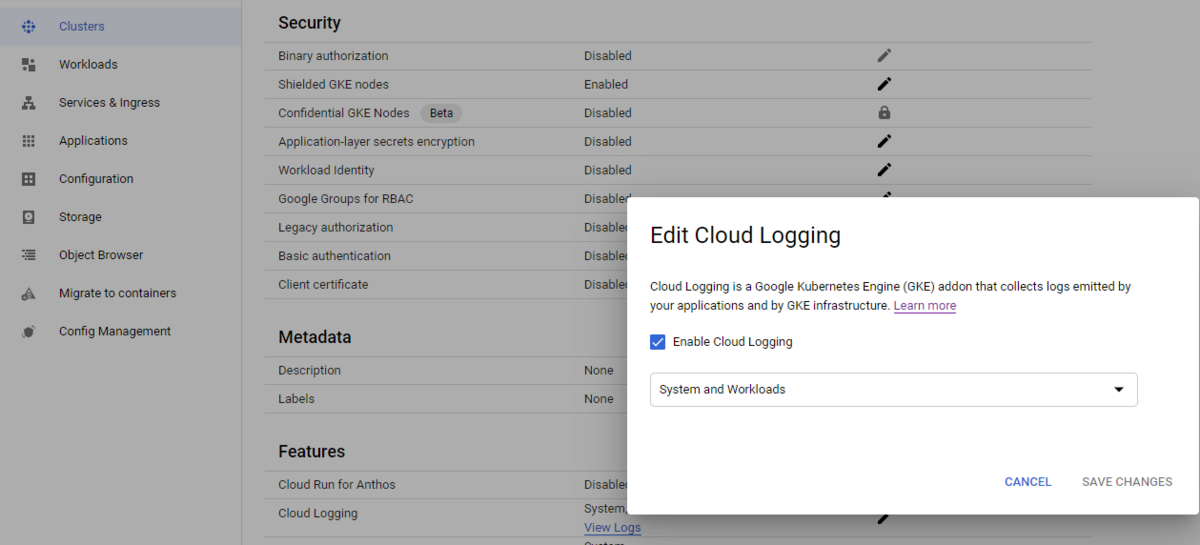Click the Basic authentication label
The width and height of the screenshot is (1200, 545).
[x=334, y=256]
